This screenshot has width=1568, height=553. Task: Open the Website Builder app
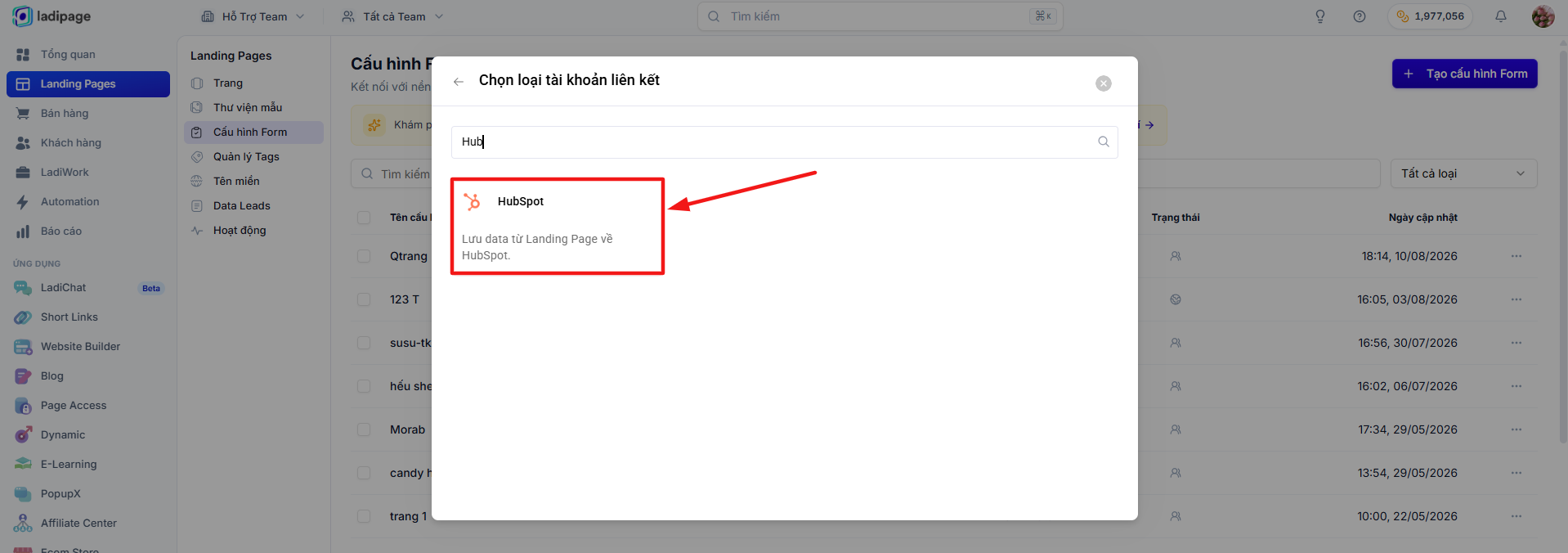pyautogui.click(x=88, y=346)
